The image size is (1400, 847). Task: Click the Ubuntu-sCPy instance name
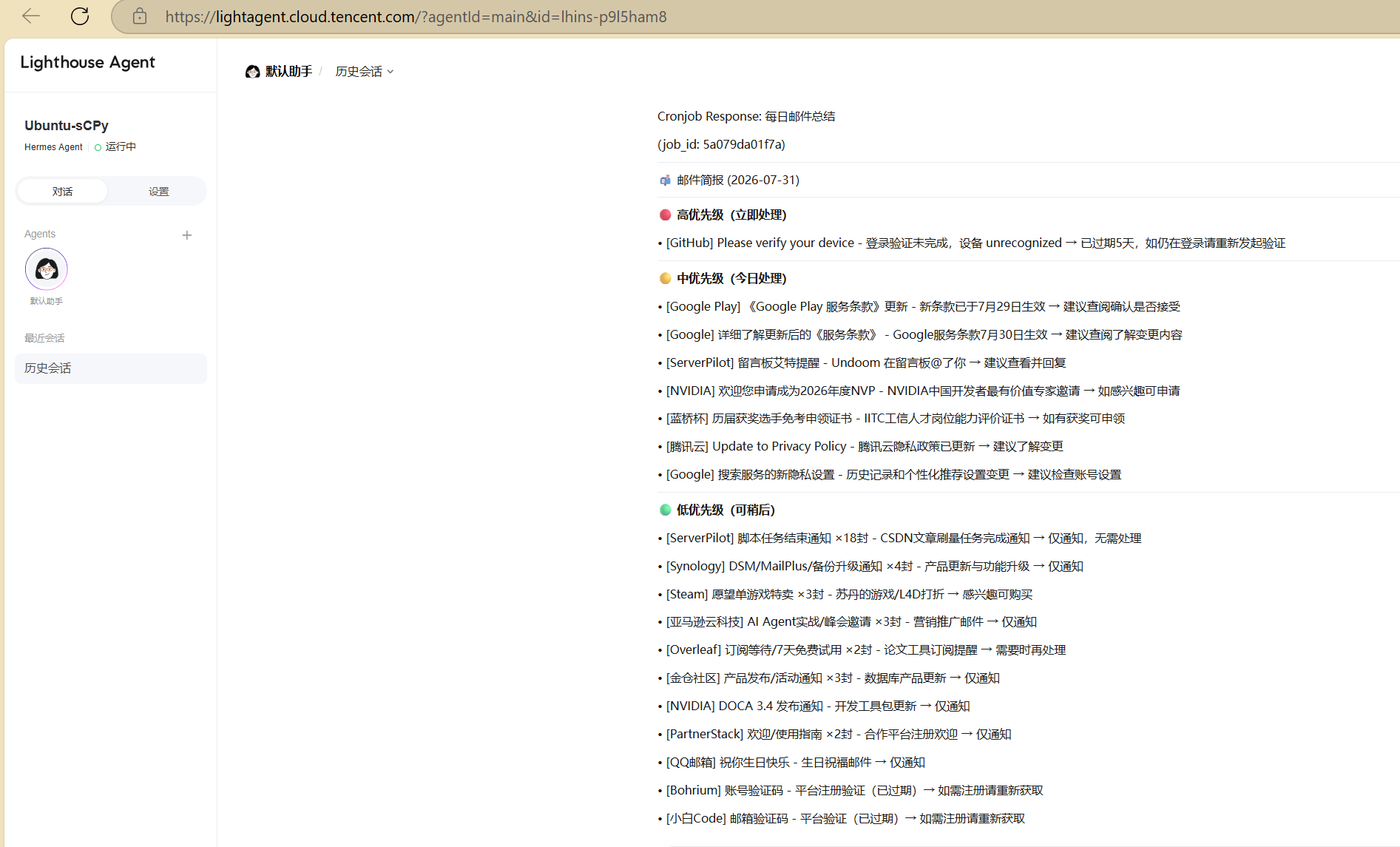[67, 126]
